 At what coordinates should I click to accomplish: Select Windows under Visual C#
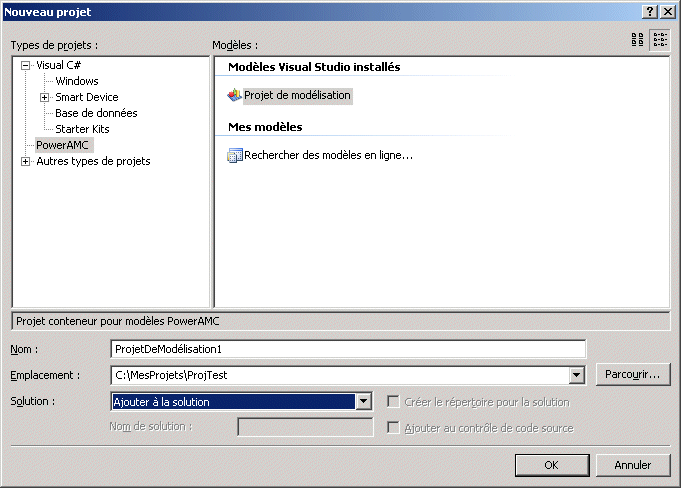click(77, 81)
